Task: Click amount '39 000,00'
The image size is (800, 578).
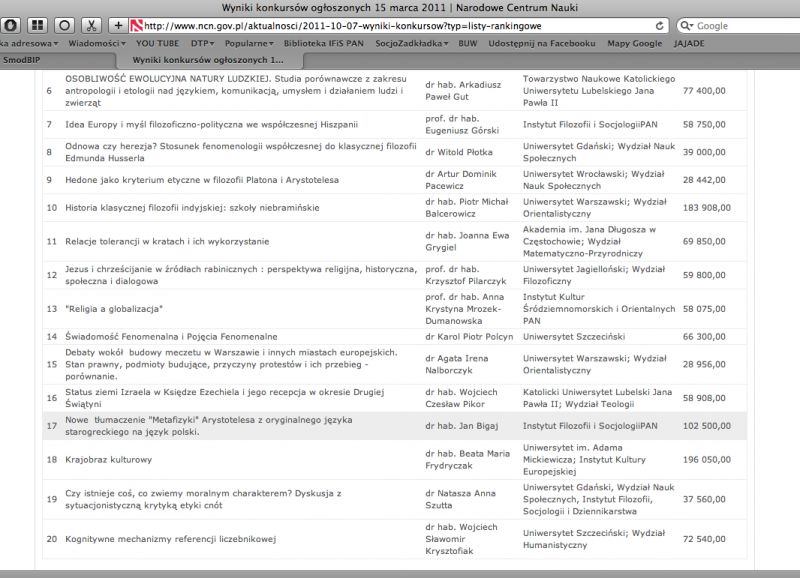Action: [x=704, y=152]
